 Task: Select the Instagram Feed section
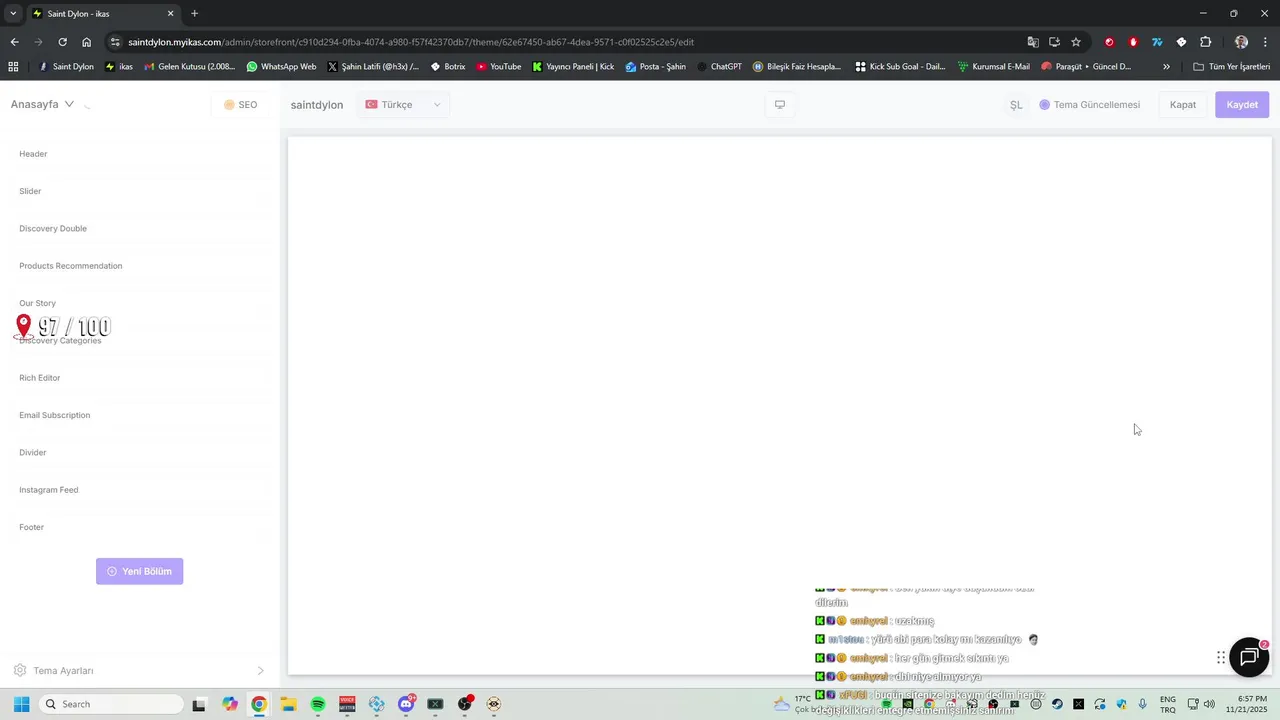point(139,490)
